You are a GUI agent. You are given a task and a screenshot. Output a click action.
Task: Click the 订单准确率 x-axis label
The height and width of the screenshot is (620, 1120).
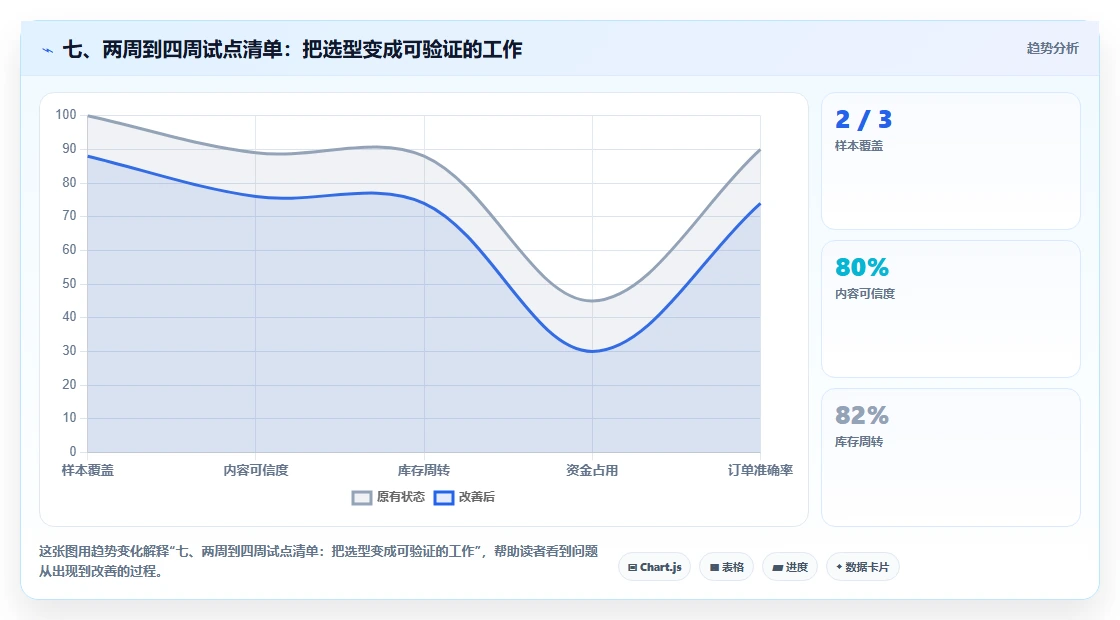pyautogui.click(x=760, y=470)
